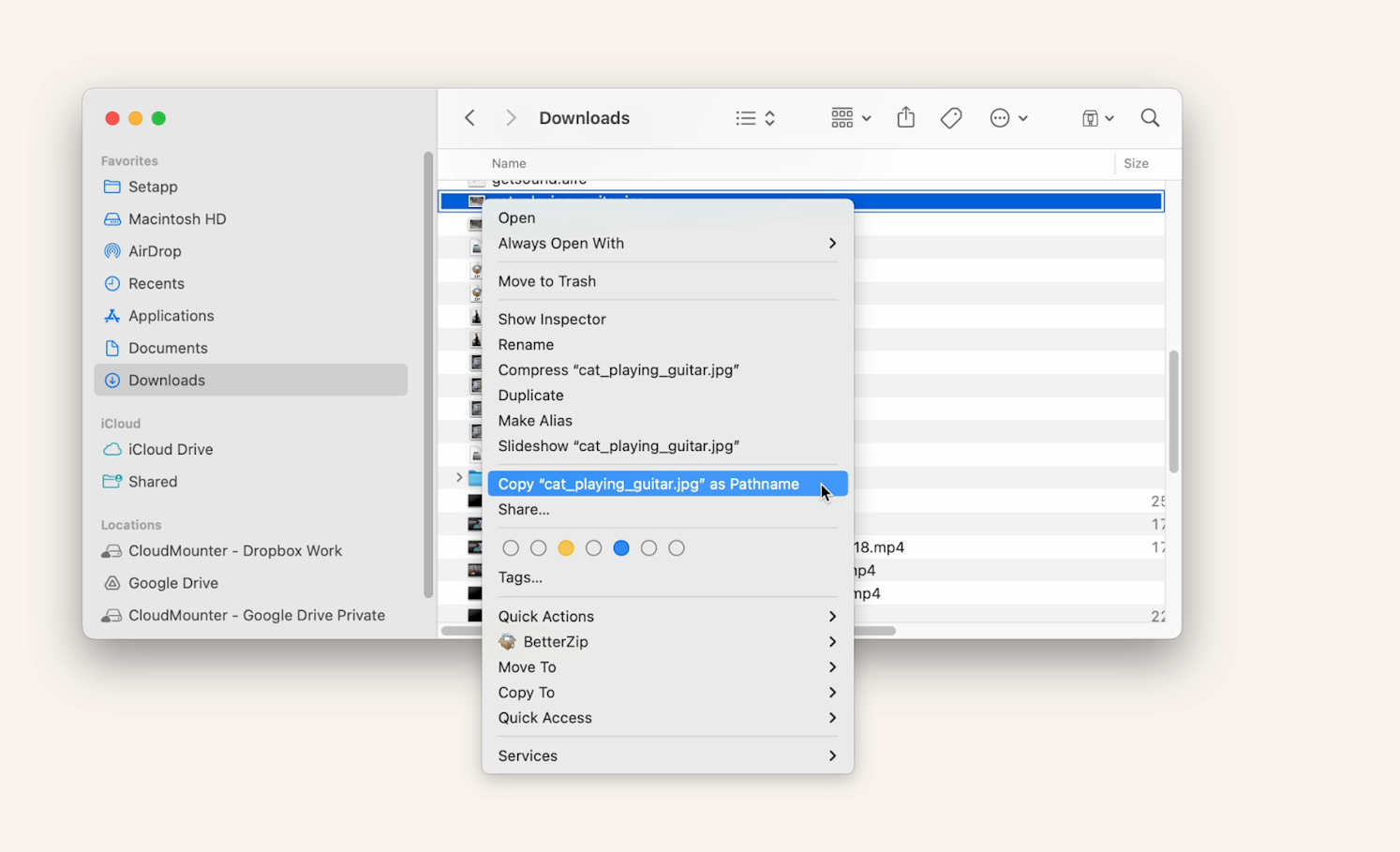This screenshot has height=852, width=1400.
Task: Expand the Always Open With submenu
Action: (x=830, y=243)
